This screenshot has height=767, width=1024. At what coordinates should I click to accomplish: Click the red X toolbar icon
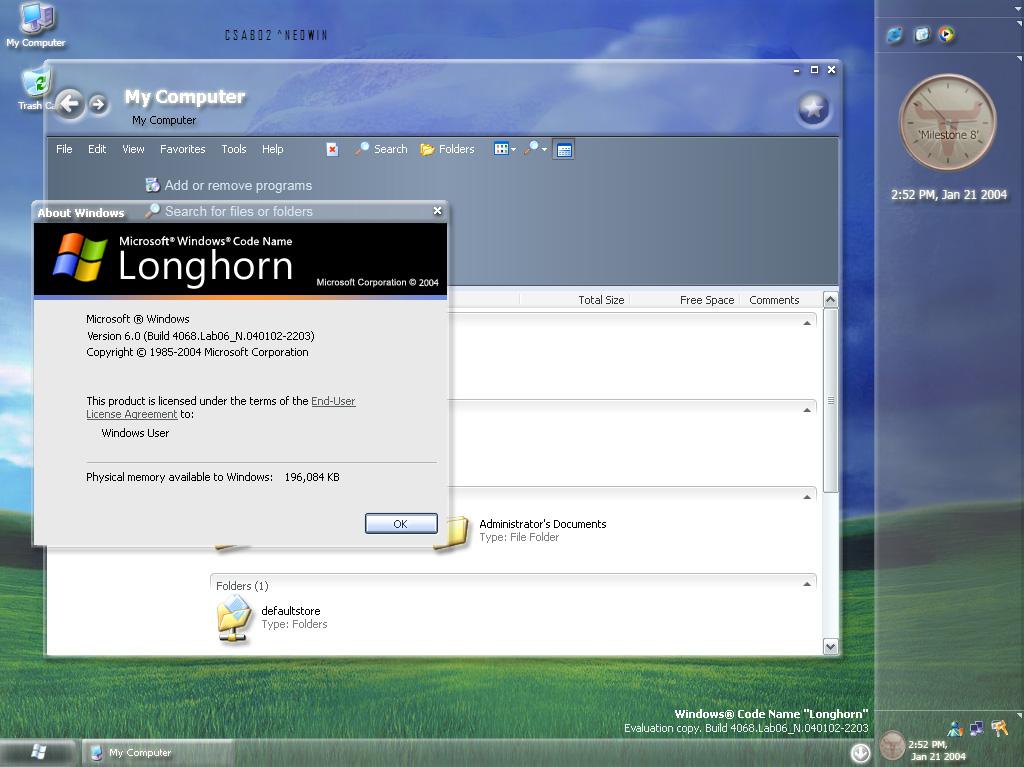click(x=332, y=149)
